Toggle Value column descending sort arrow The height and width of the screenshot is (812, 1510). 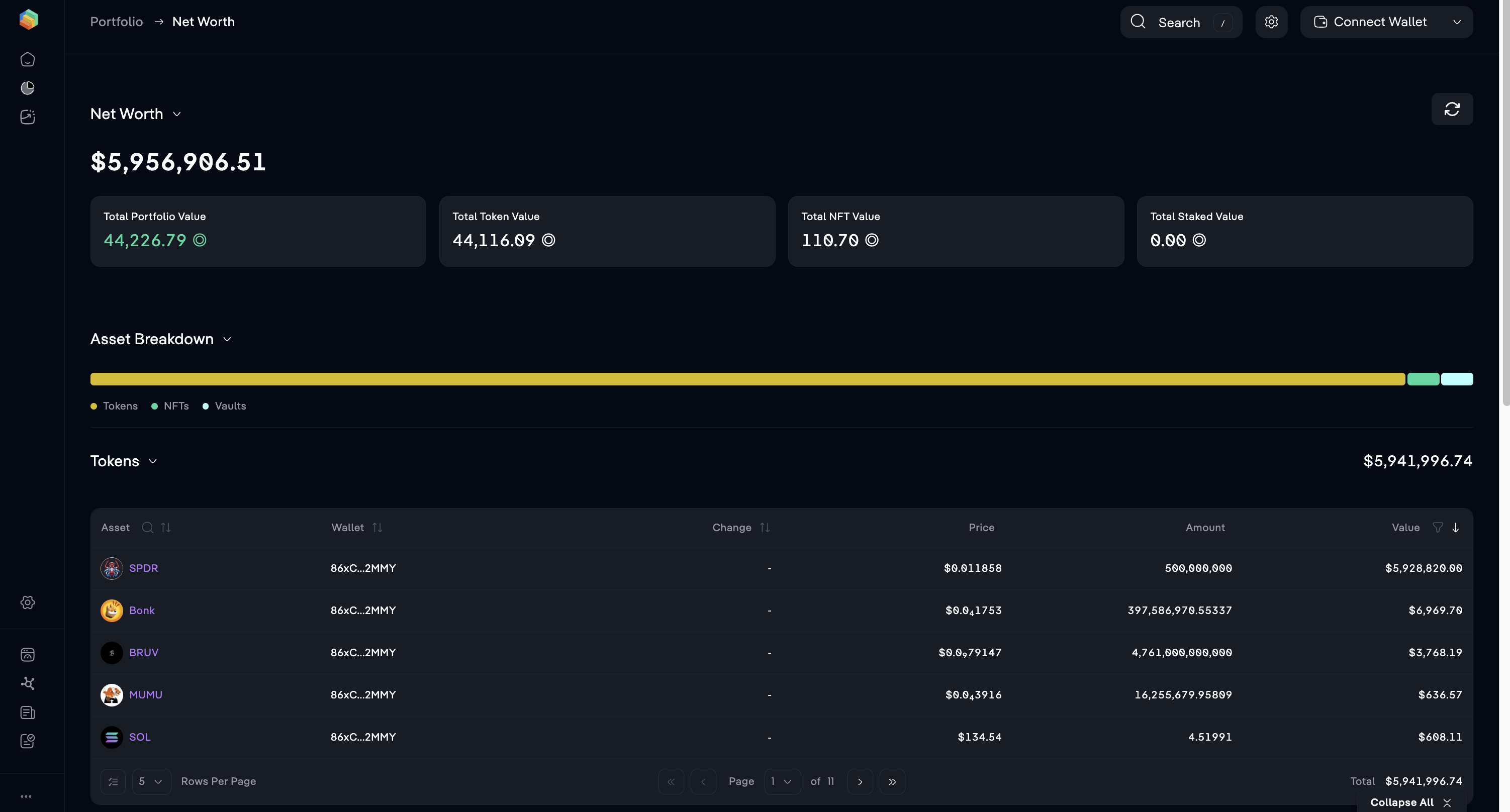(x=1456, y=527)
